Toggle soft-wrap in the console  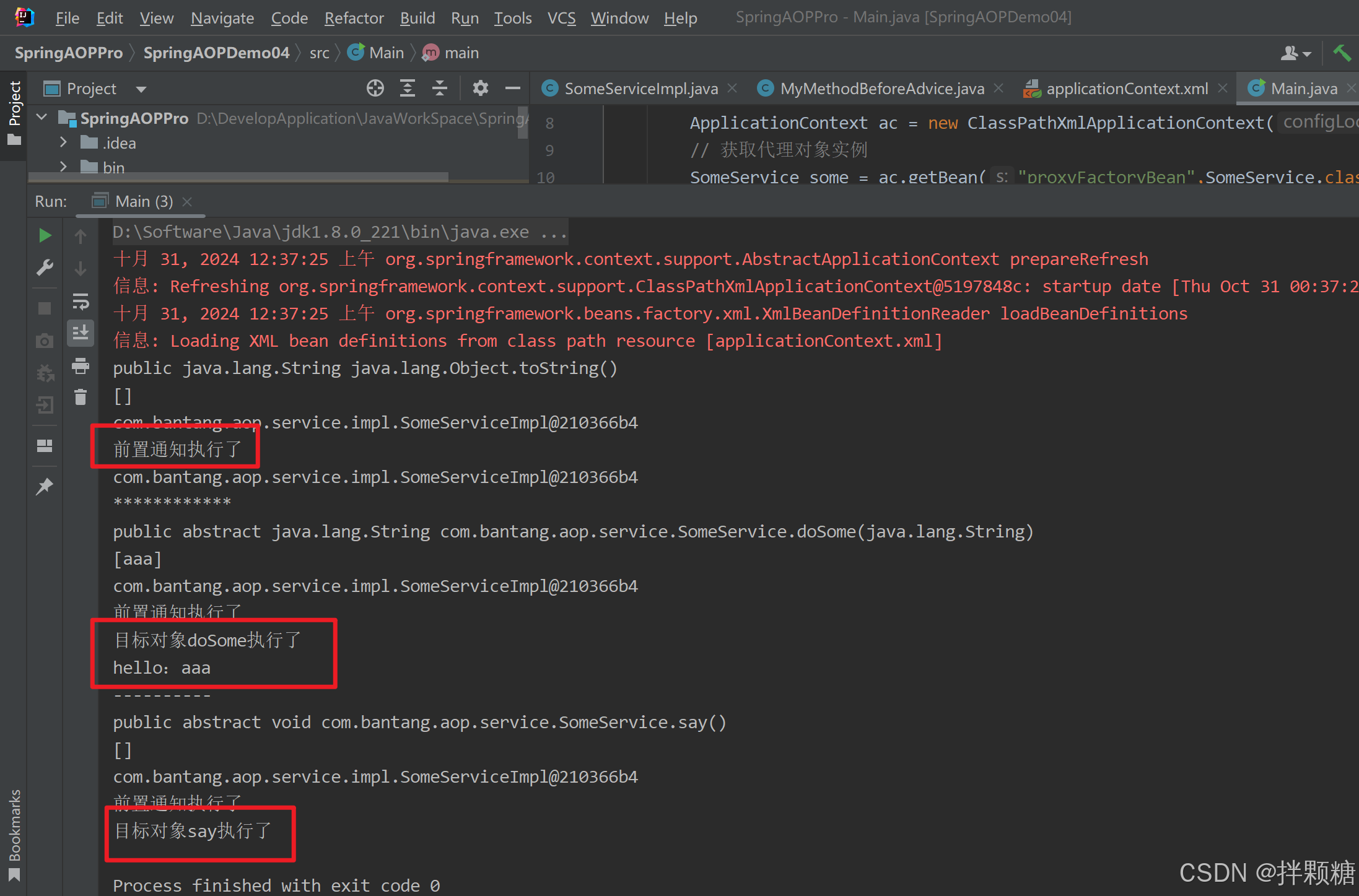pos(81,302)
